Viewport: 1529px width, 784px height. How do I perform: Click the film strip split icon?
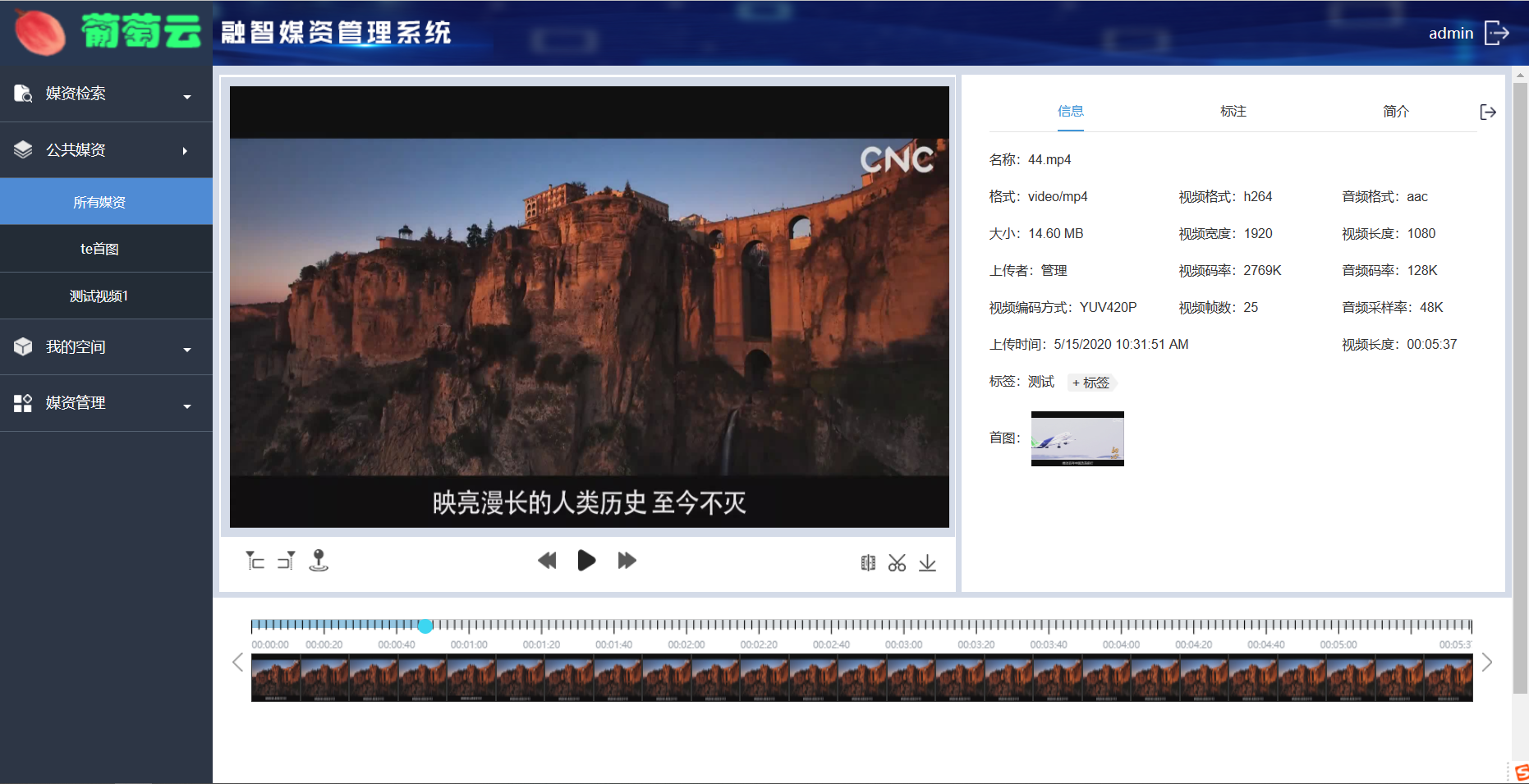(x=868, y=562)
